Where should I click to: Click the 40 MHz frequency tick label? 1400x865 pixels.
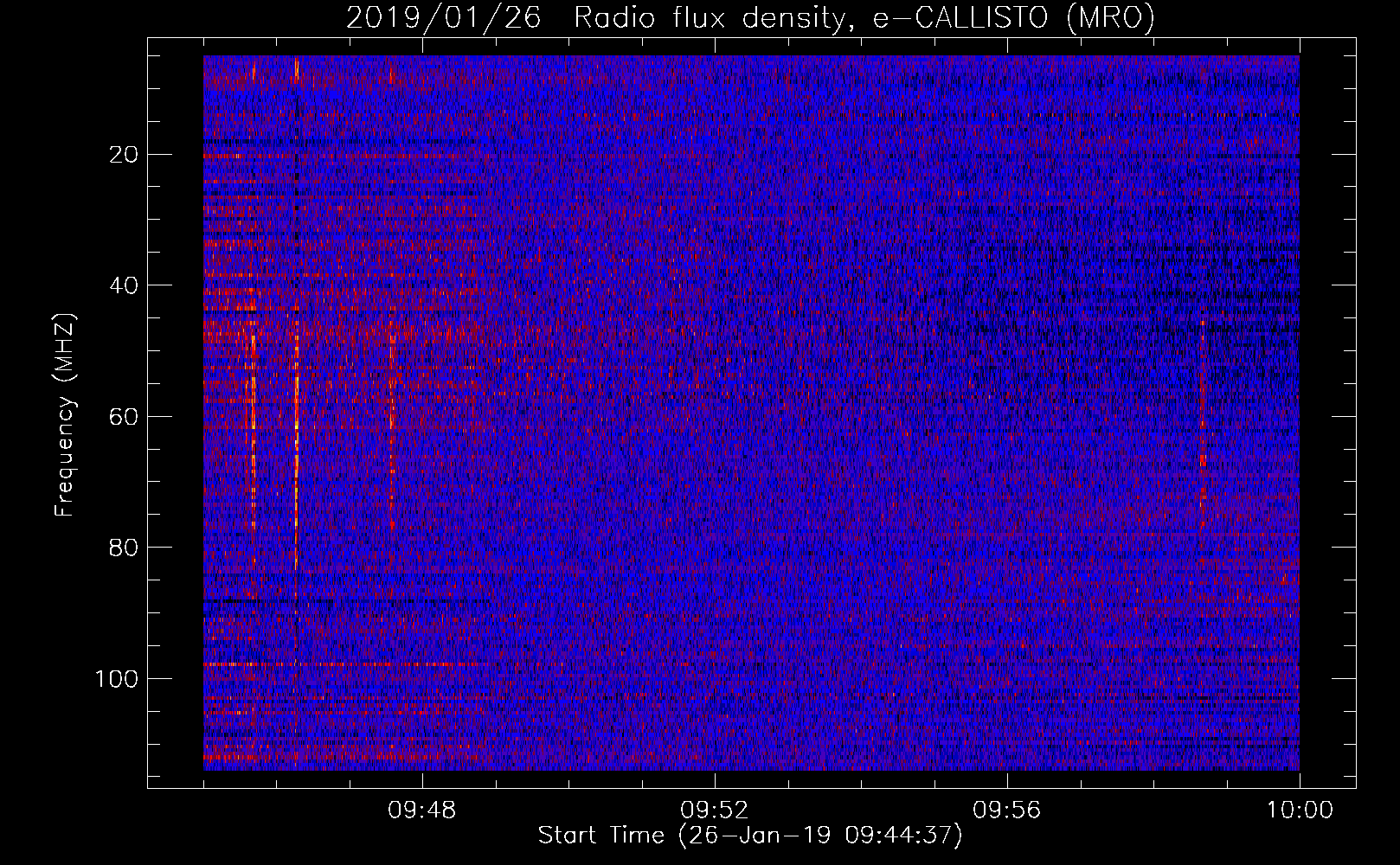click(x=125, y=285)
